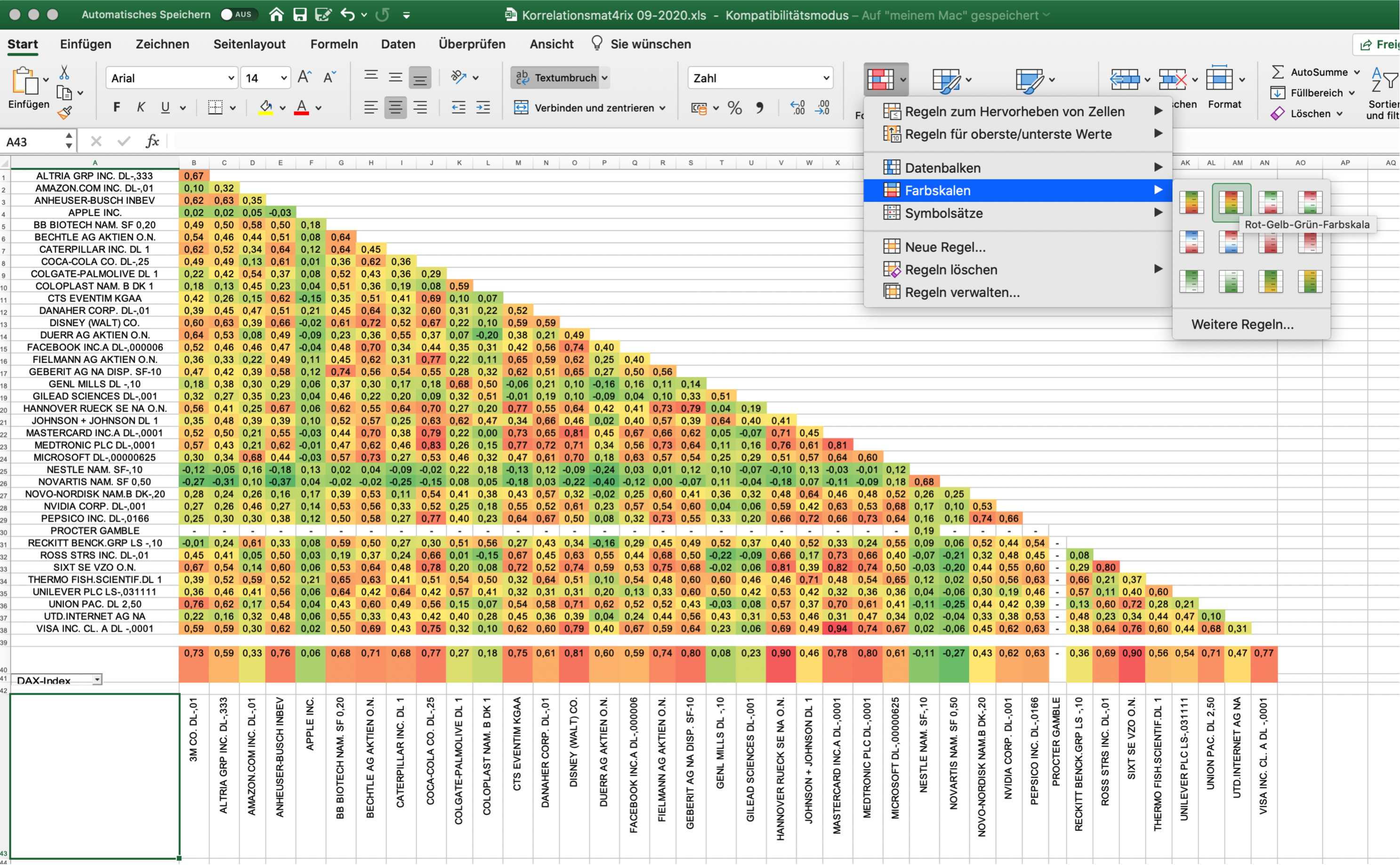This screenshot has width=1400, height=865.
Task: Click the Home icon in the title bar
Action: [276, 14]
